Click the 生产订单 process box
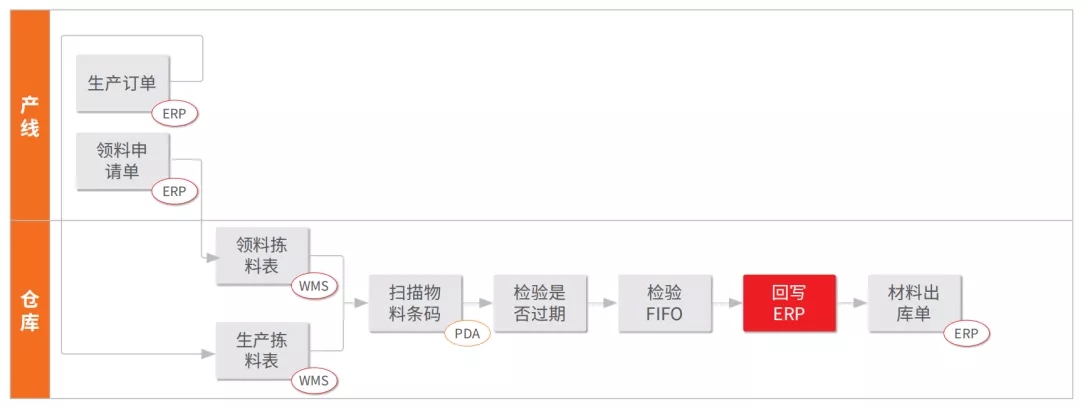The height and width of the screenshot is (406, 1080). [x=122, y=82]
